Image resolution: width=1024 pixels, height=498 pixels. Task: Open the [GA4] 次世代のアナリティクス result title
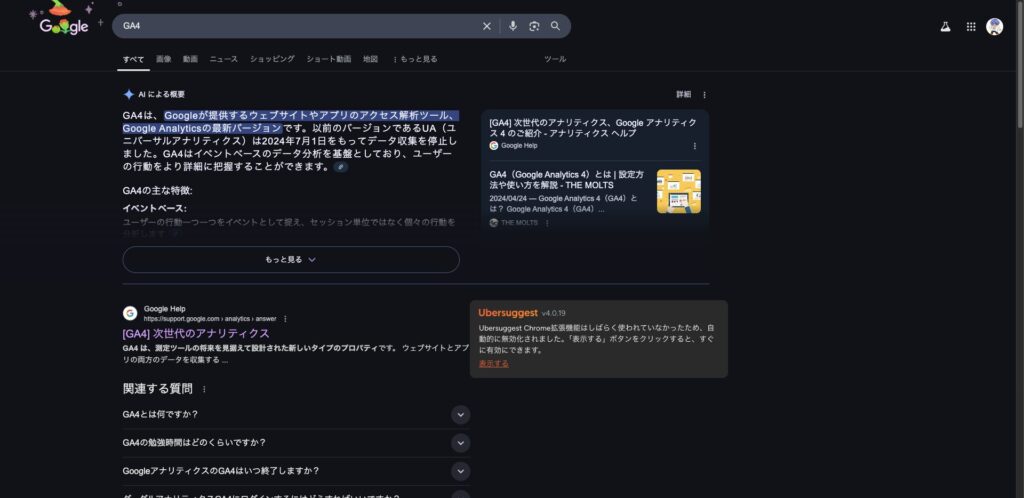click(196, 334)
